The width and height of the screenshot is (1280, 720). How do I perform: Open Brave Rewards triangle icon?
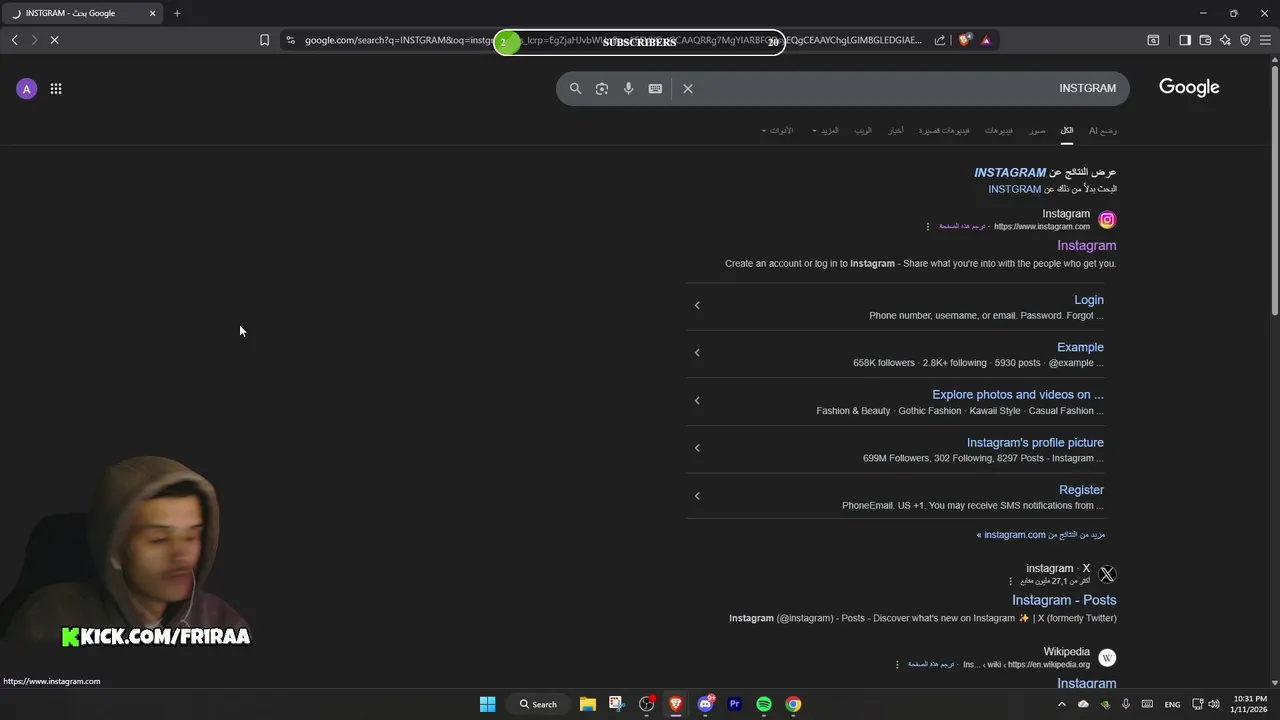pos(986,40)
